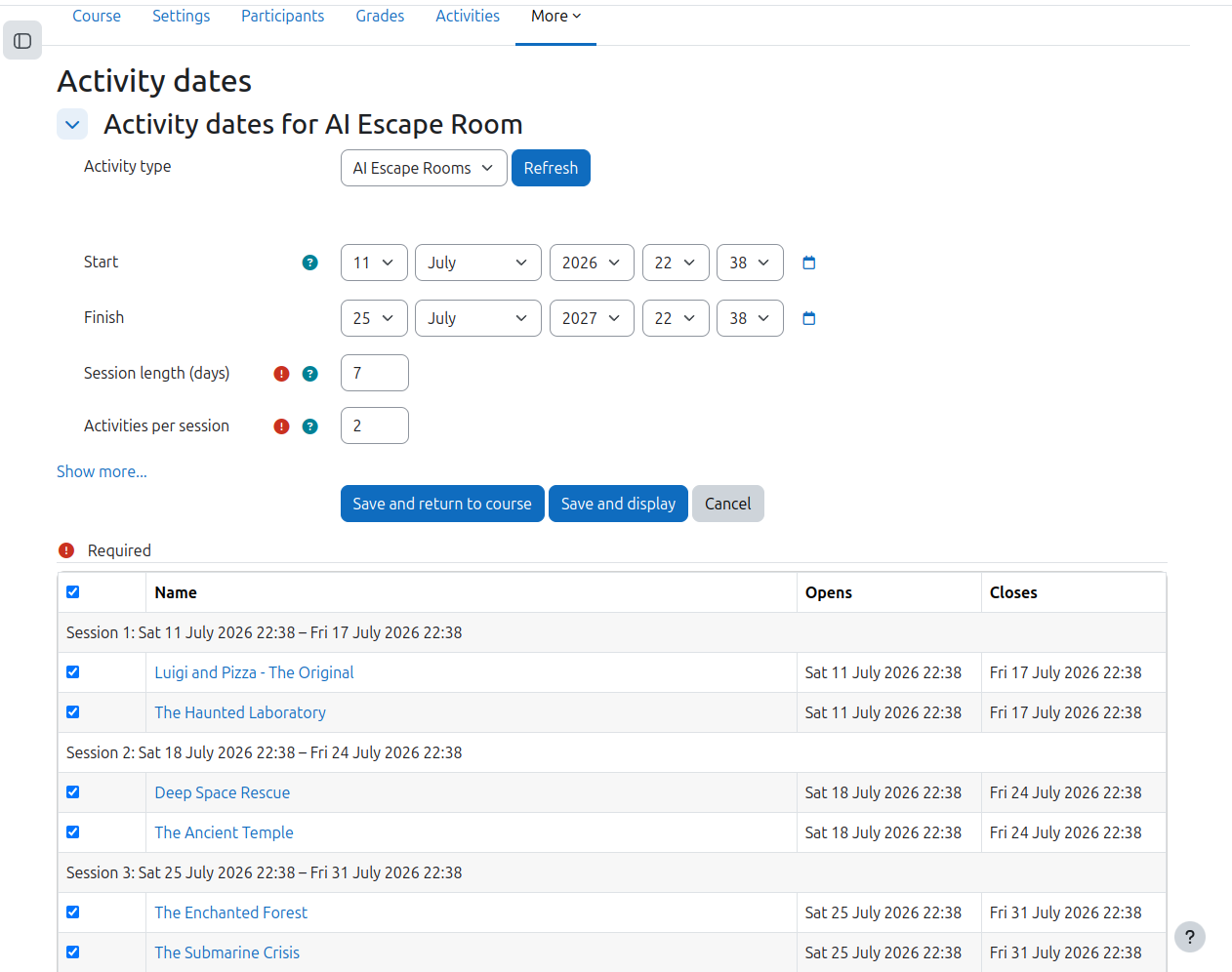This screenshot has height=972, width=1232.
Task: Click the Show more... link
Action: [x=102, y=471]
